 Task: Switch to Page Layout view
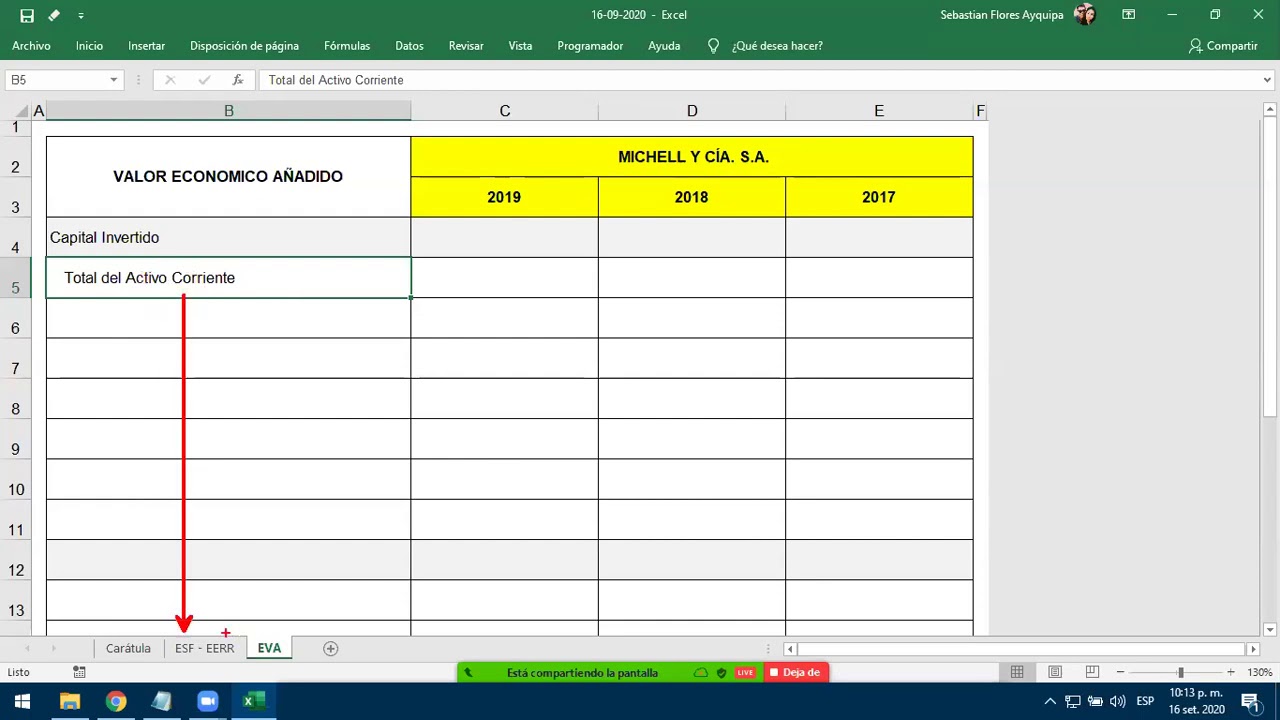click(1055, 672)
